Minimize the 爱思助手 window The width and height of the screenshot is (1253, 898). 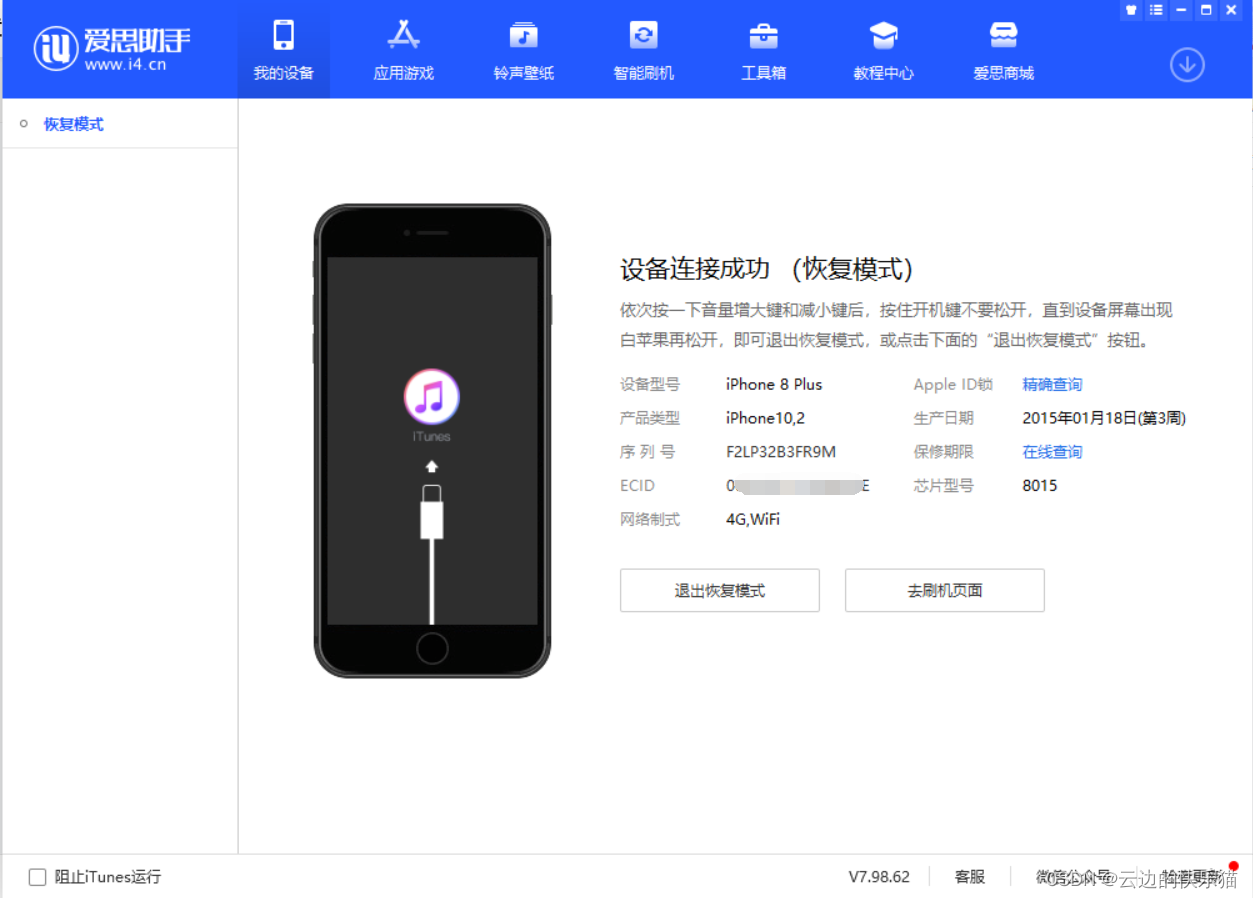pyautogui.click(x=1182, y=10)
